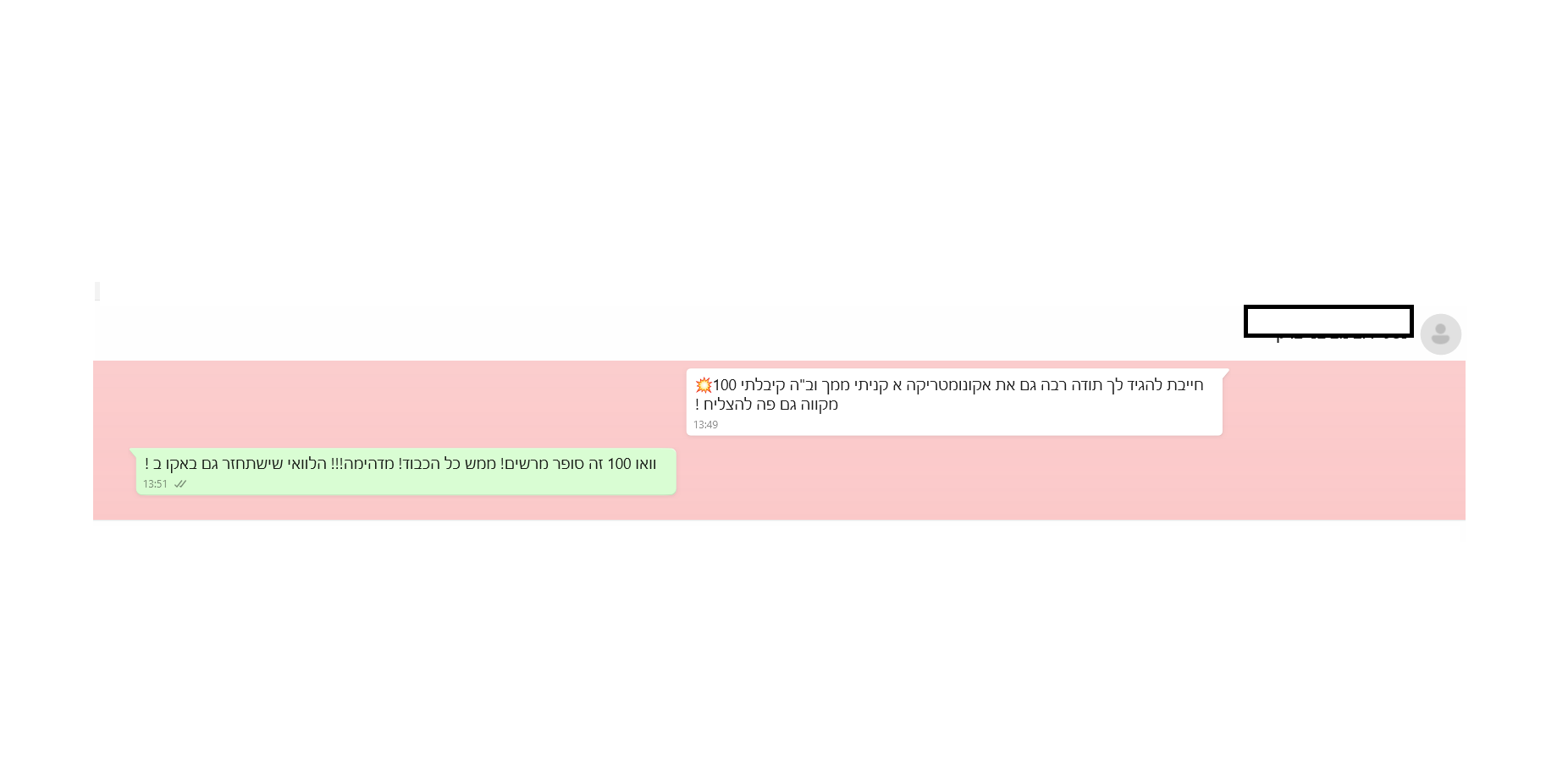
Task: Click the green bubble's pointed tail corner
Action: 133,452
